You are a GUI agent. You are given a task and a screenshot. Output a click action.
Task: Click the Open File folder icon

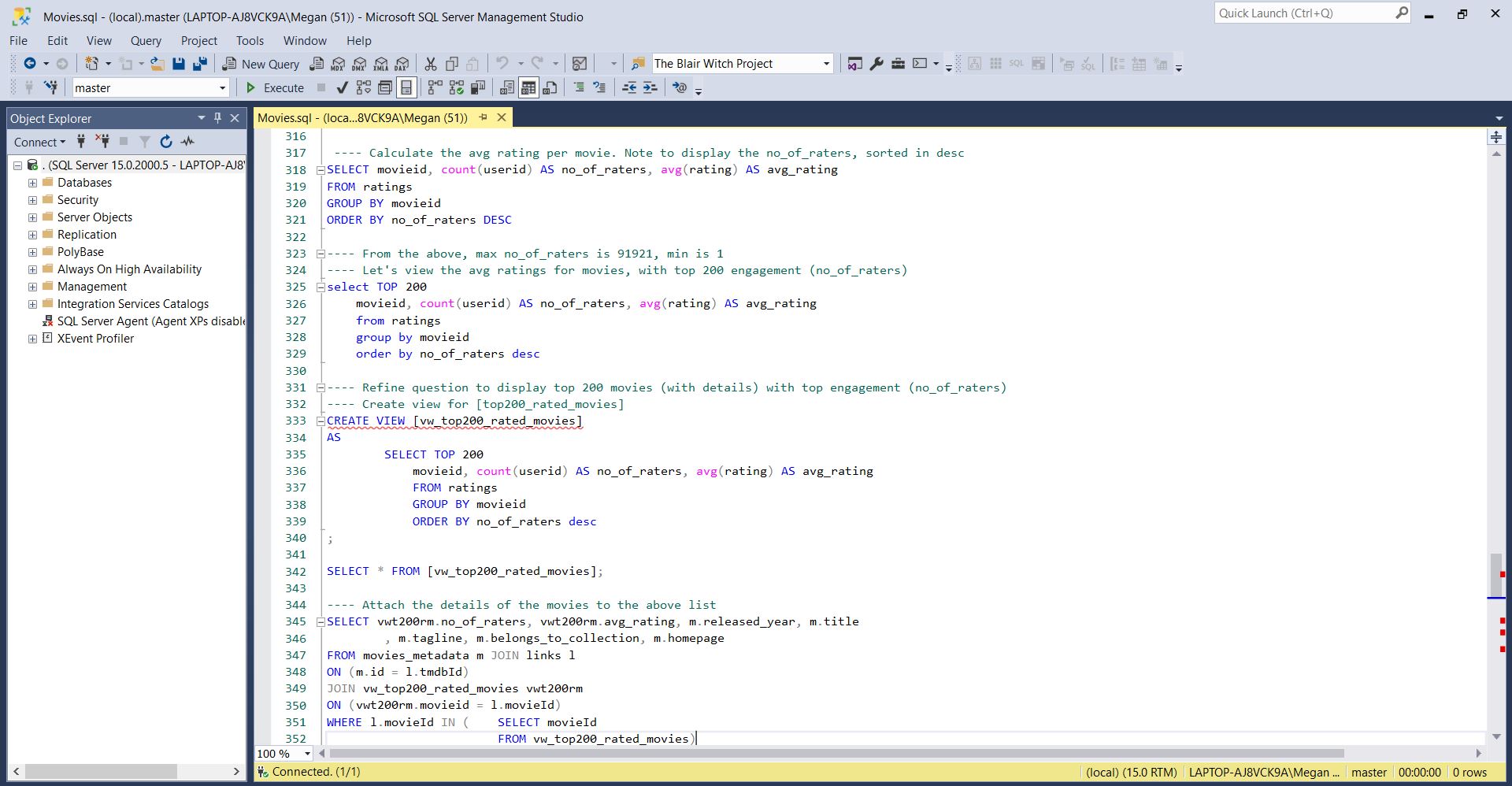click(x=157, y=64)
